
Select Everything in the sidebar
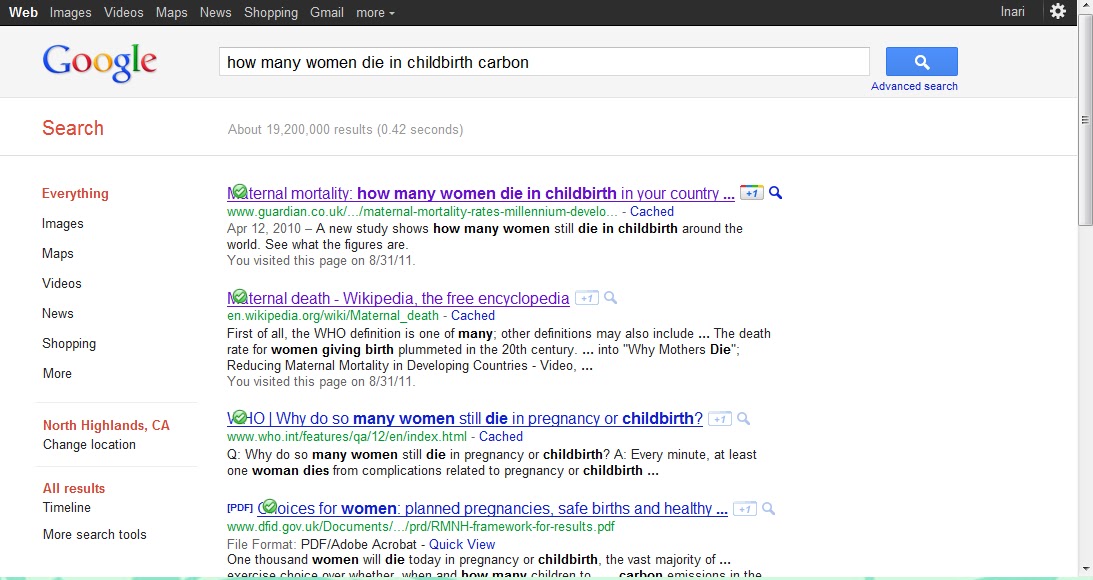coord(75,194)
